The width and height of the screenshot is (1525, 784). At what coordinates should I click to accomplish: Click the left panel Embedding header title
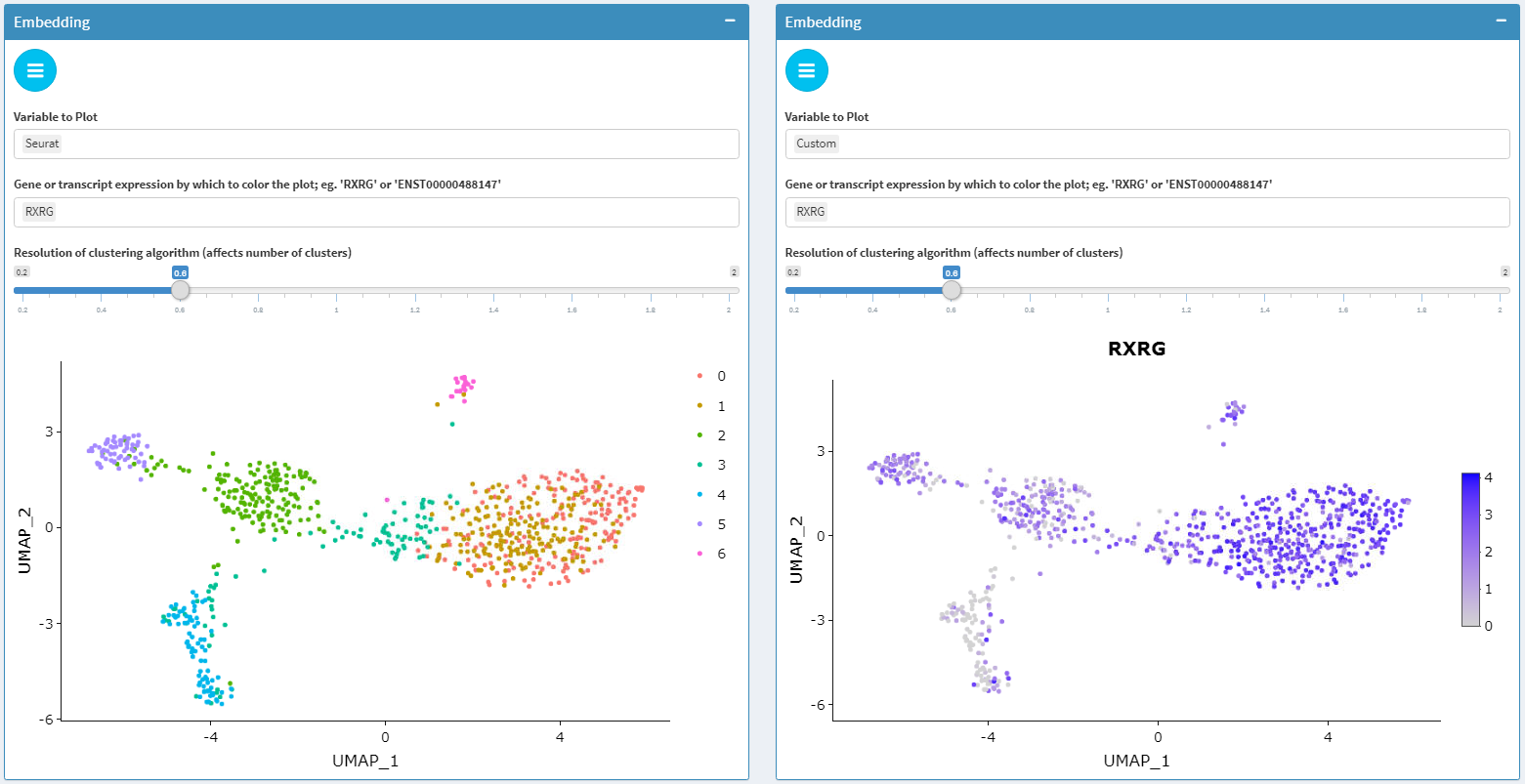pyautogui.click(x=52, y=21)
